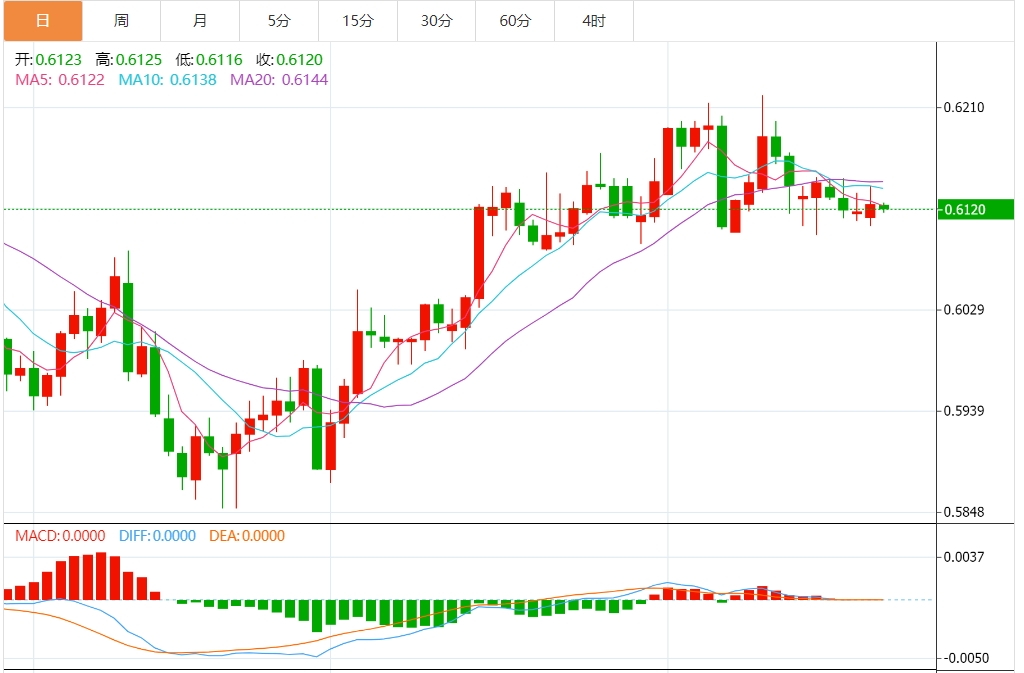Screen dimensions: 1024x673
Task: Switch to the 4时 timeframe tab
Action: click(593, 20)
